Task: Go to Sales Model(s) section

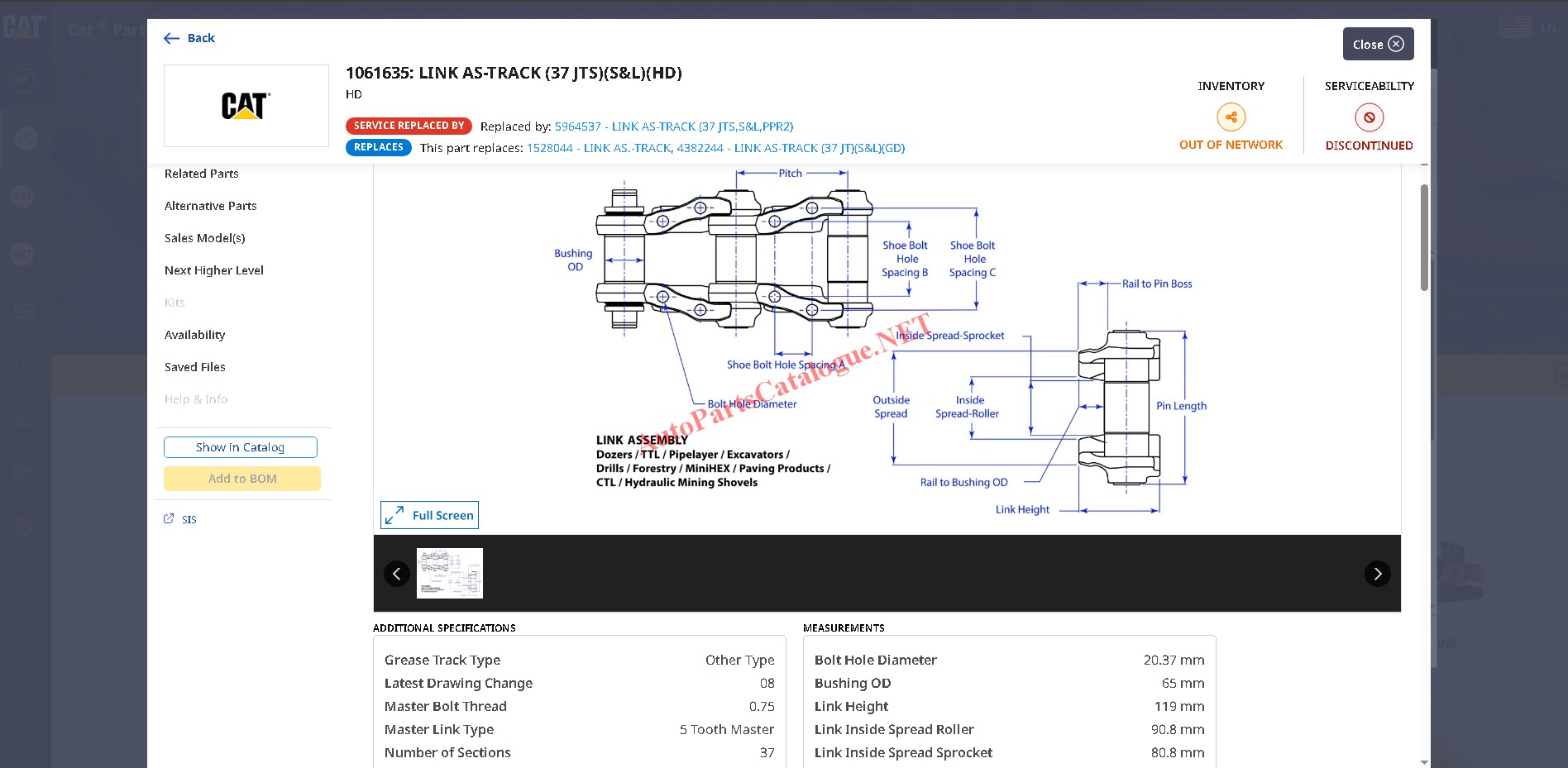Action: click(204, 238)
